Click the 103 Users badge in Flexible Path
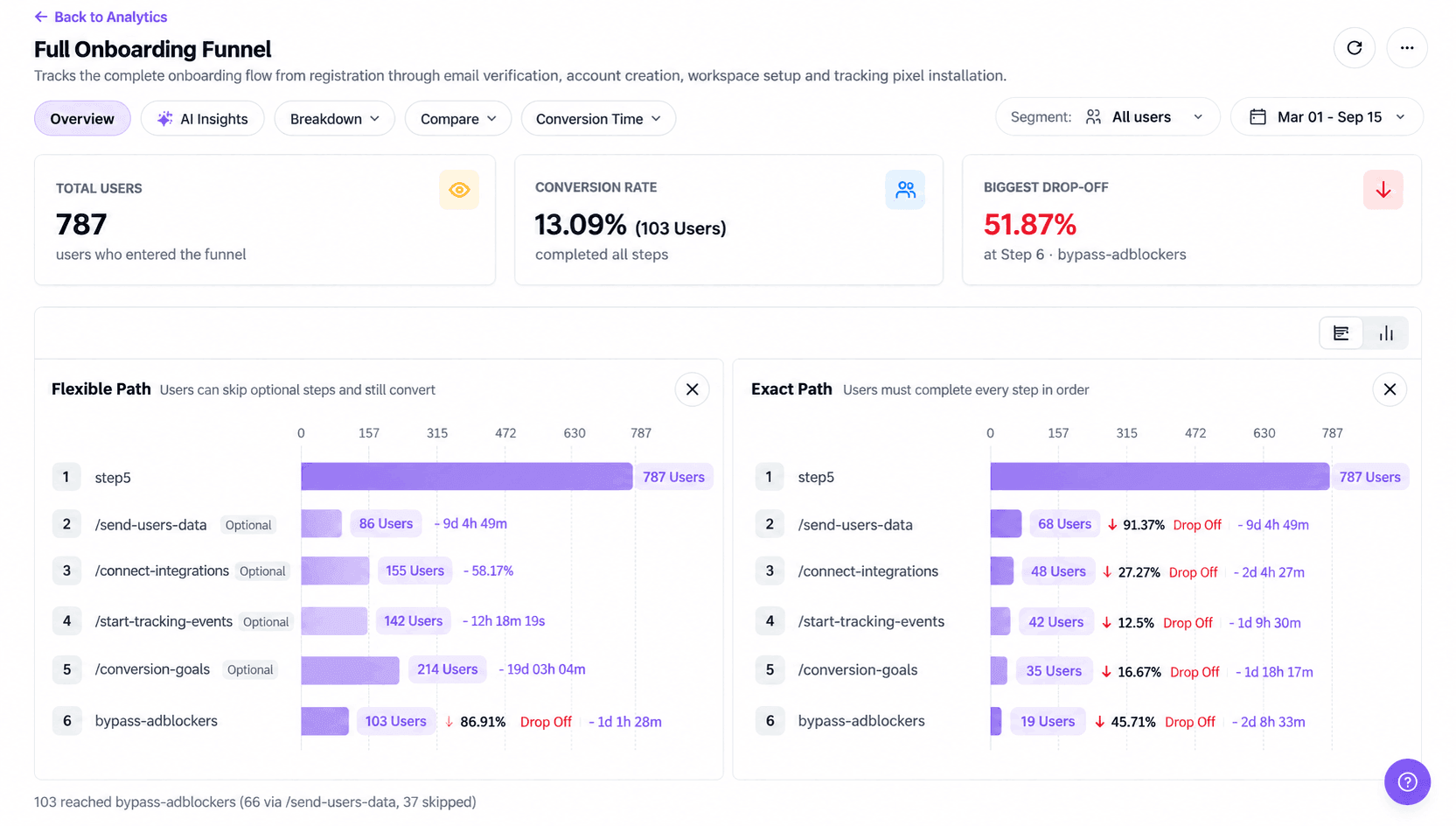 (395, 721)
